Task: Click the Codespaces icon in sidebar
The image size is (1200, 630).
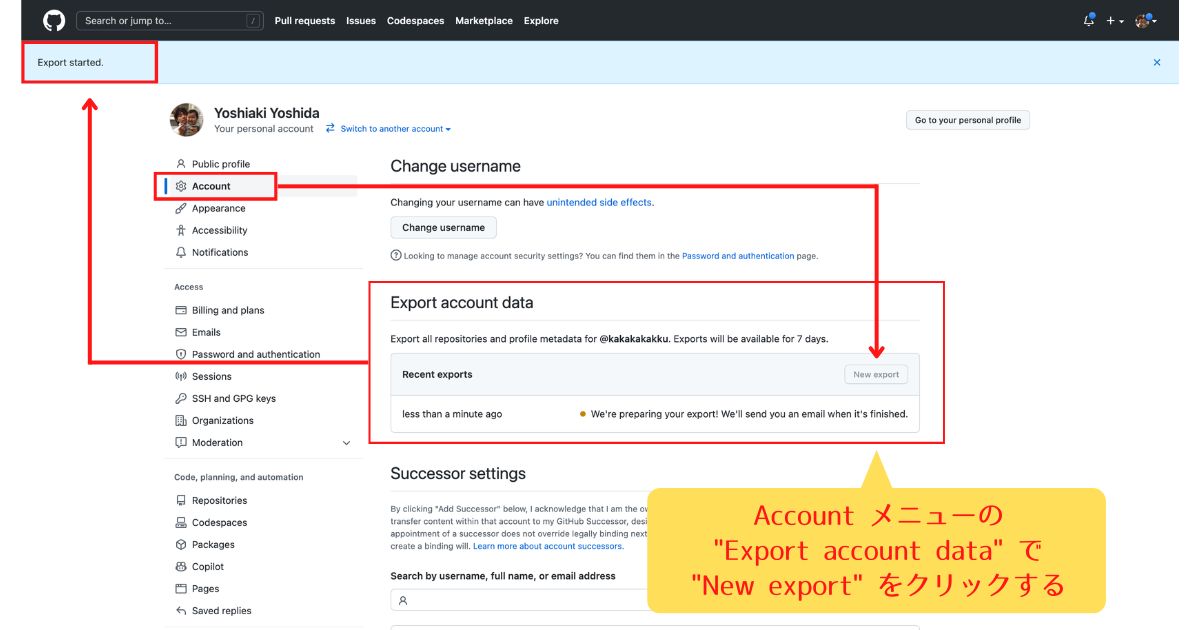Action: click(181, 522)
